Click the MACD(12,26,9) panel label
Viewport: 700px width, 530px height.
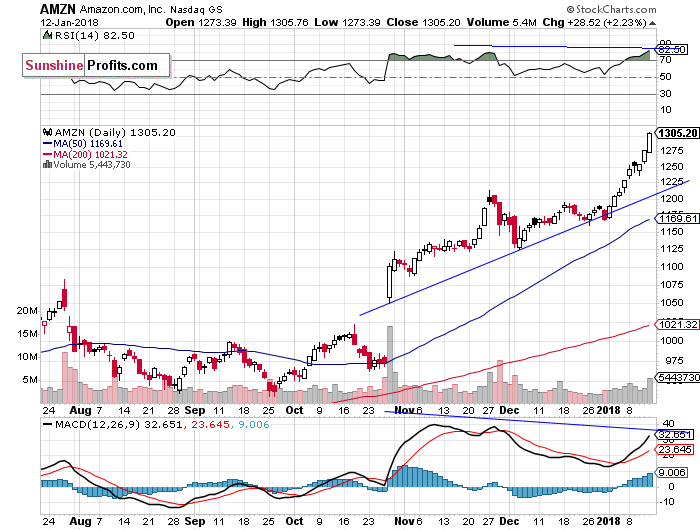98,424
